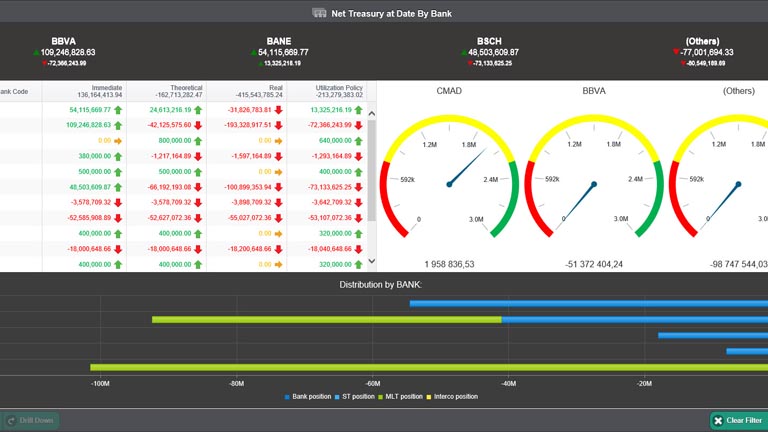Click red down arrow beside -42,125,575.60
The height and width of the screenshot is (432, 768).
[198, 125]
